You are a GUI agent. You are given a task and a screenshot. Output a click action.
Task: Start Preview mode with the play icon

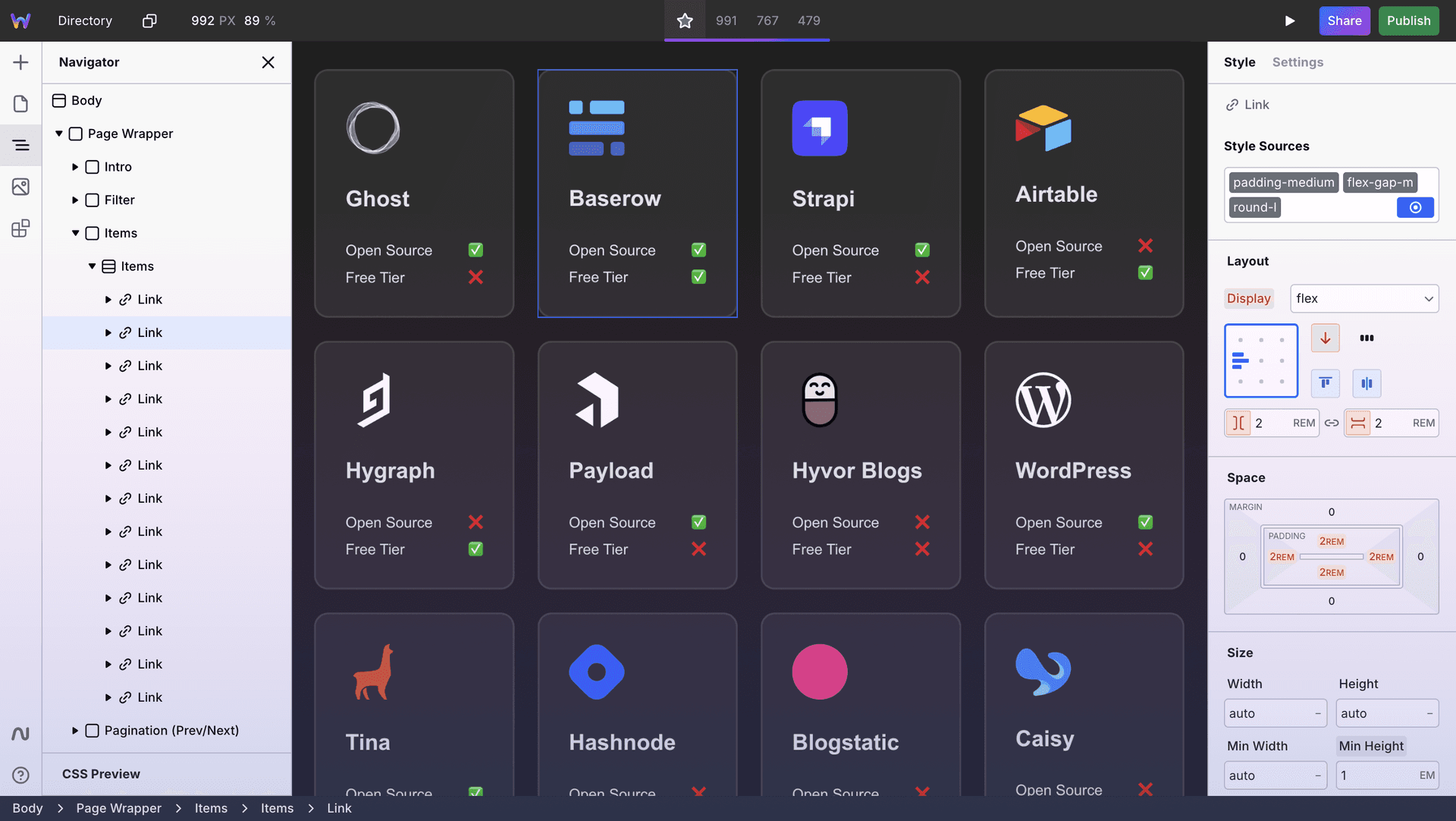[x=1291, y=20]
